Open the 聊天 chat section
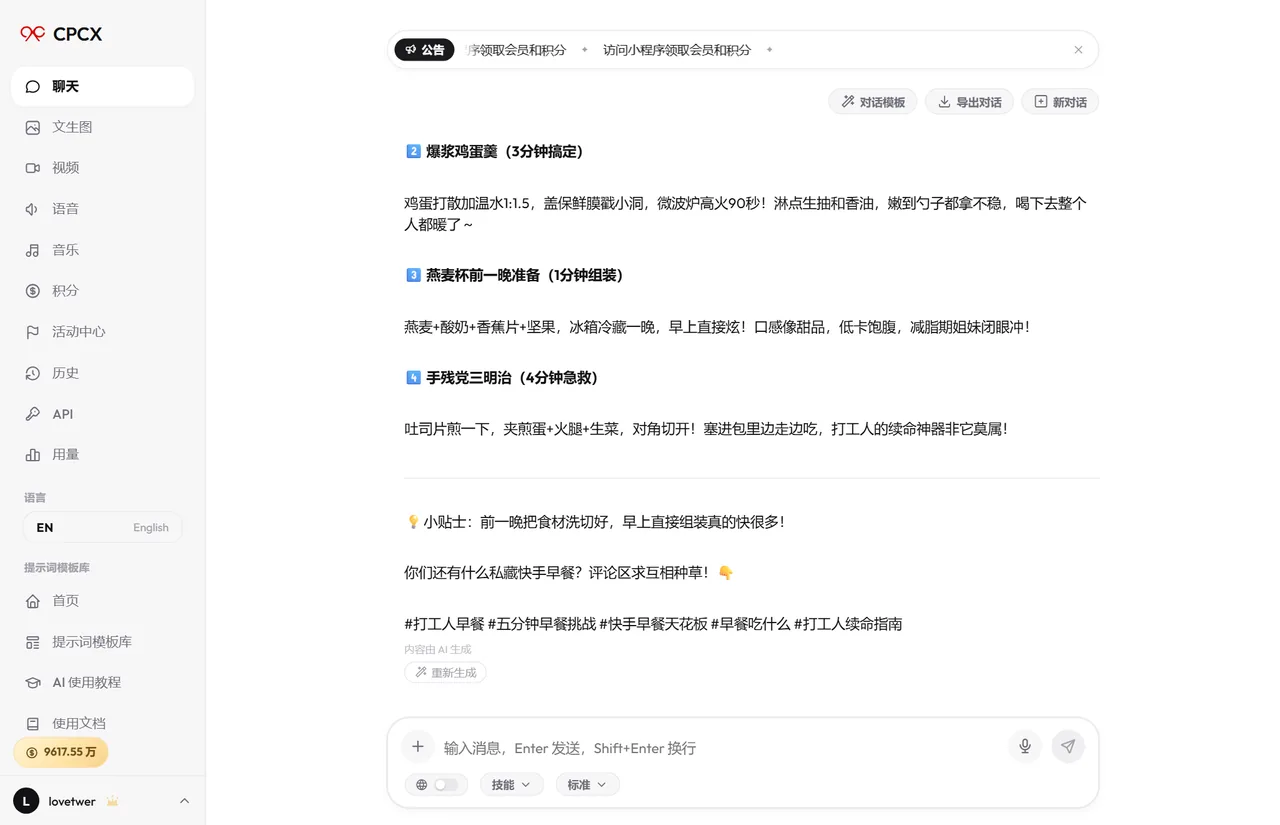The height and width of the screenshot is (825, 1280). click(102, 86)
